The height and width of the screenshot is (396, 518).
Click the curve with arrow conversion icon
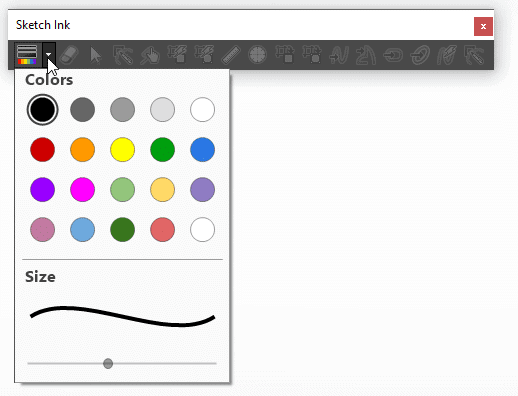pyautogui.click(x=338, y=55)
